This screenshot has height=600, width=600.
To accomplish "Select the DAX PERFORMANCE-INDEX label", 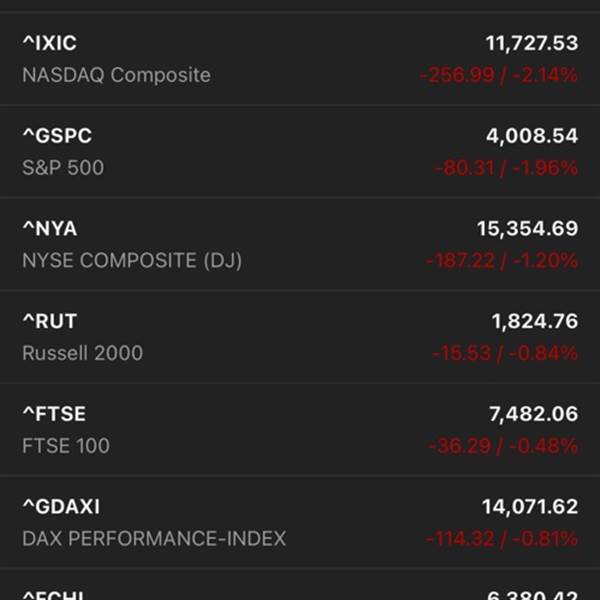I will click(154, 539).
